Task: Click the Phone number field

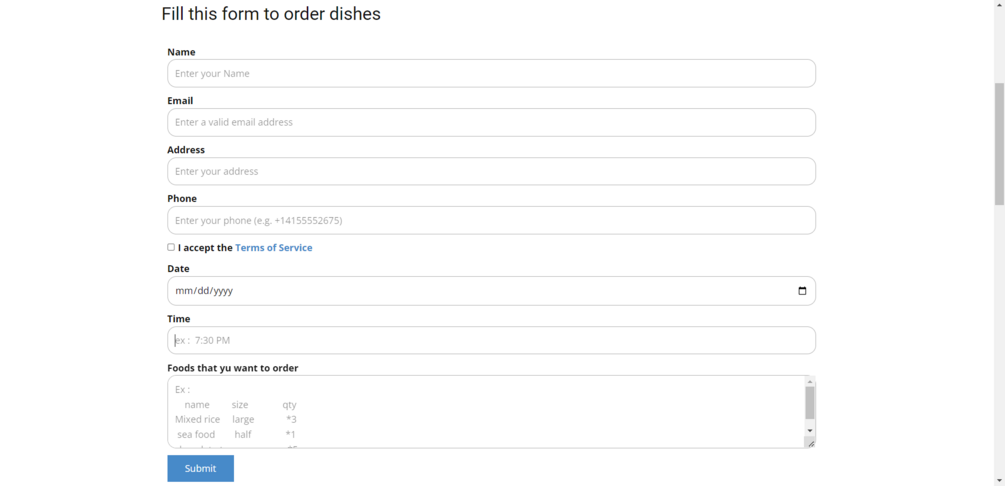Action: point(491,221)
